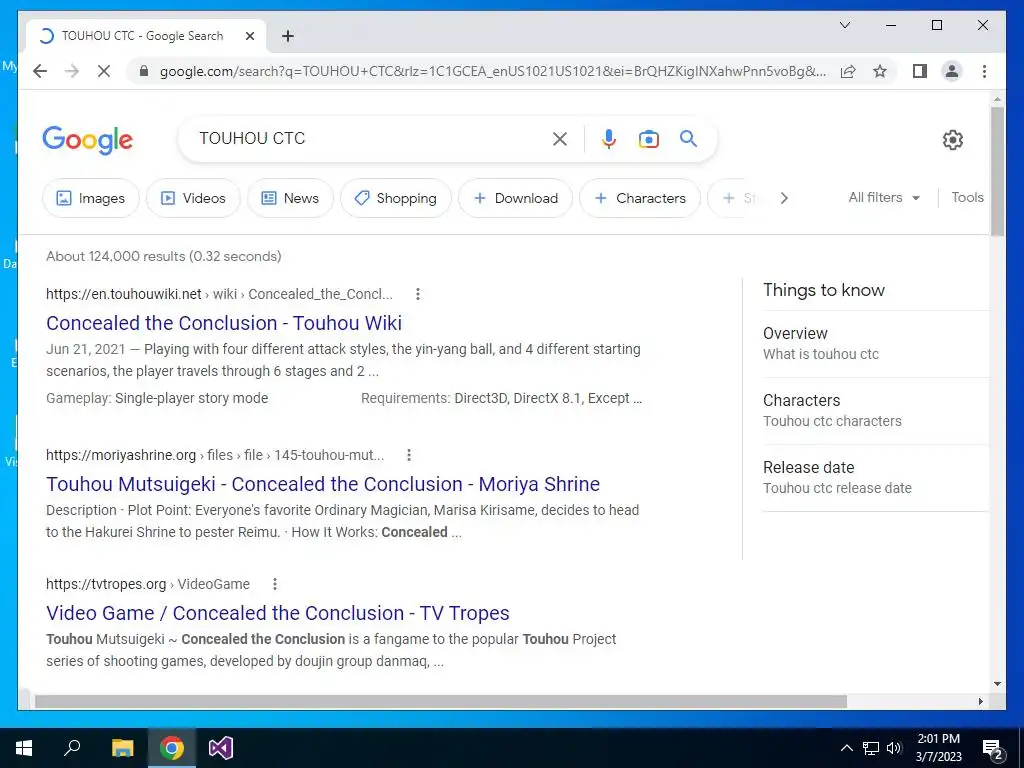Open Windows taskbar search
This screenshot has width=1024, height=768.
pos(72,748)
